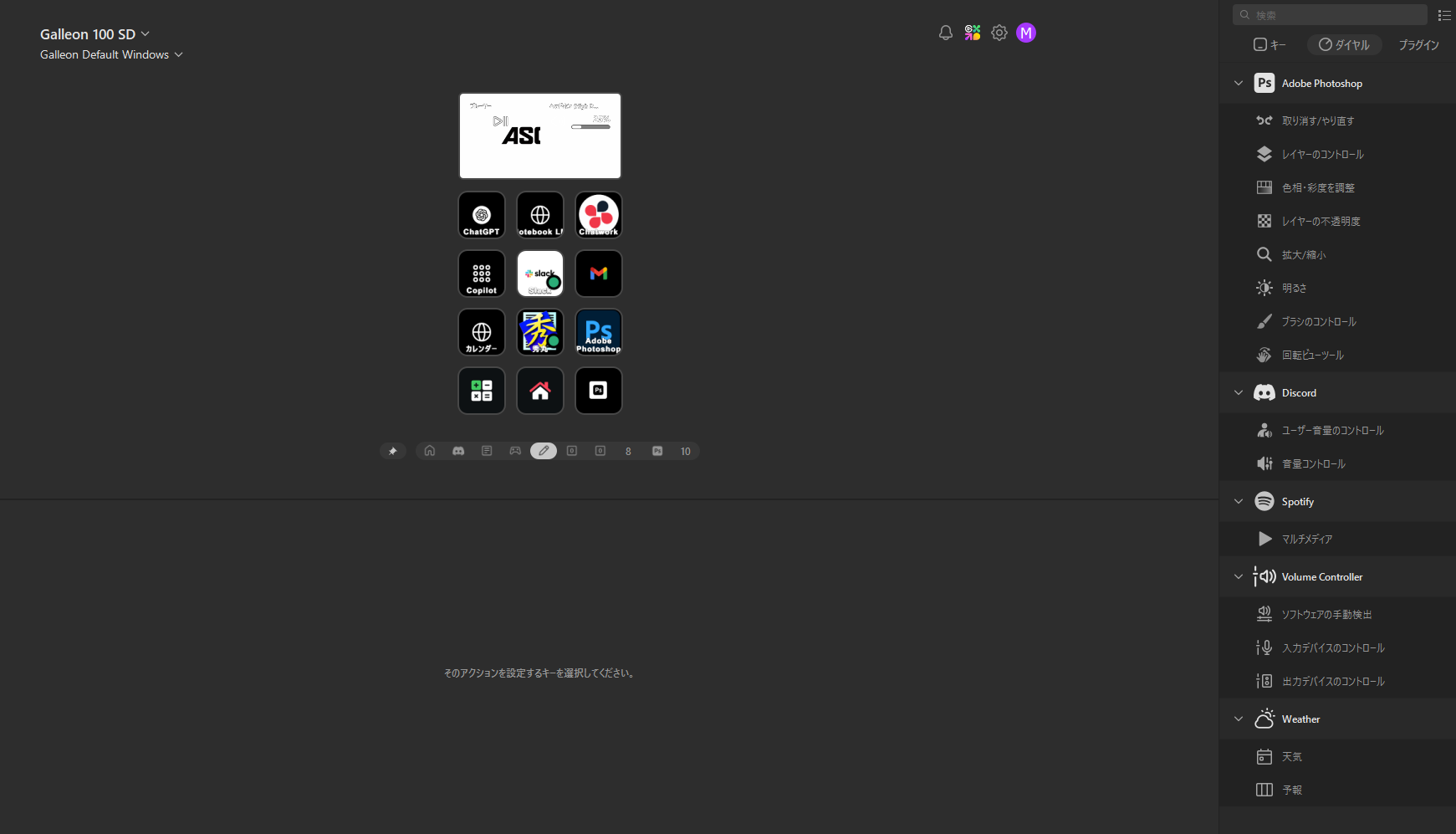The width and height of the screenshot is (1456, 834).
Task: Choose ソフトウェアの手動検出 action
Action: 1337,614
